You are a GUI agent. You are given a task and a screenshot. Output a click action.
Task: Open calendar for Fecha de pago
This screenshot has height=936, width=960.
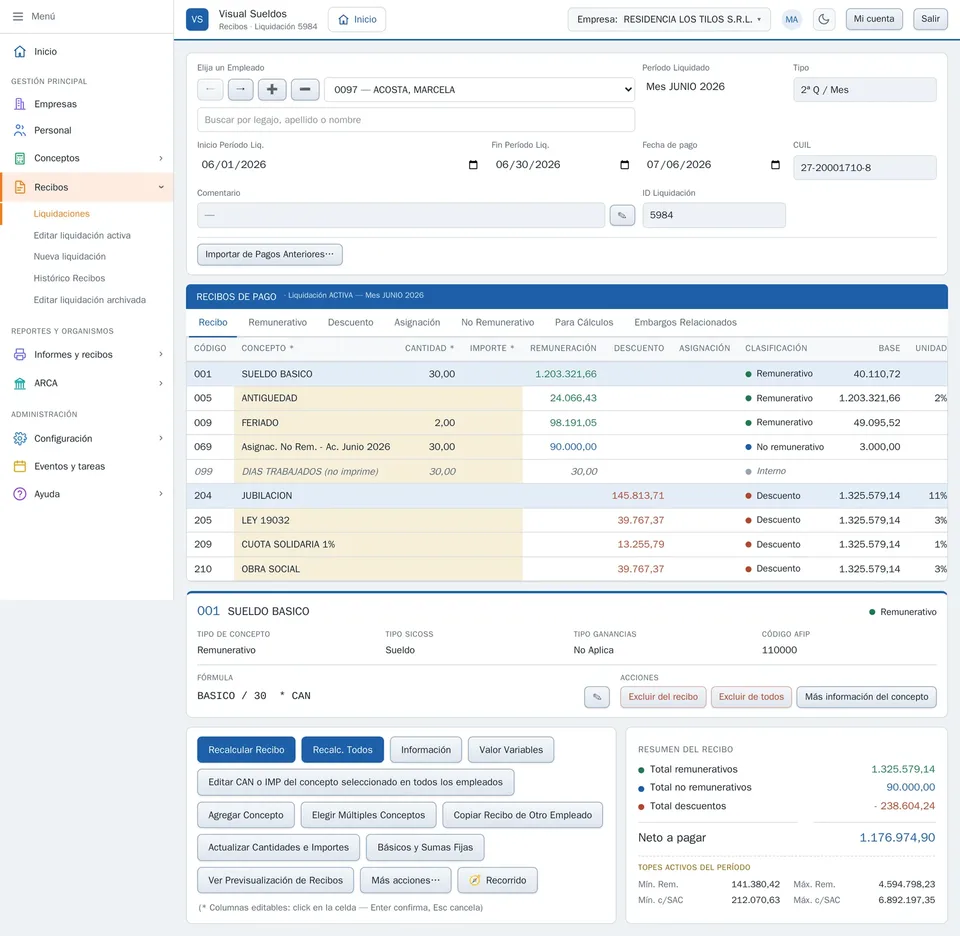point(775,165)
